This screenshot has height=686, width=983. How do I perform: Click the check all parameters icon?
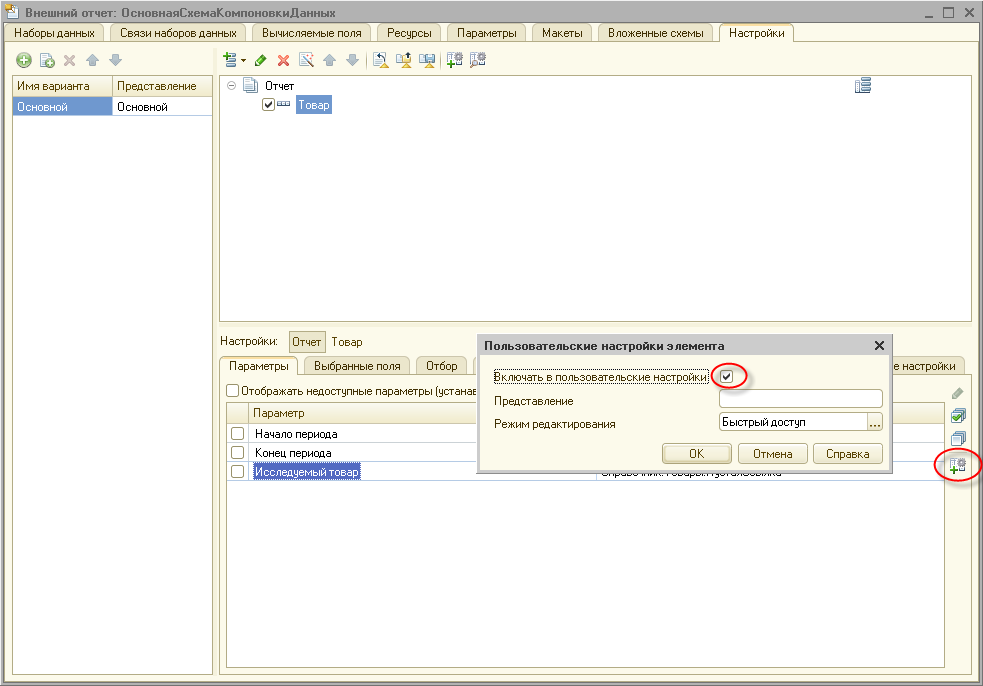[x=957, y=416]
